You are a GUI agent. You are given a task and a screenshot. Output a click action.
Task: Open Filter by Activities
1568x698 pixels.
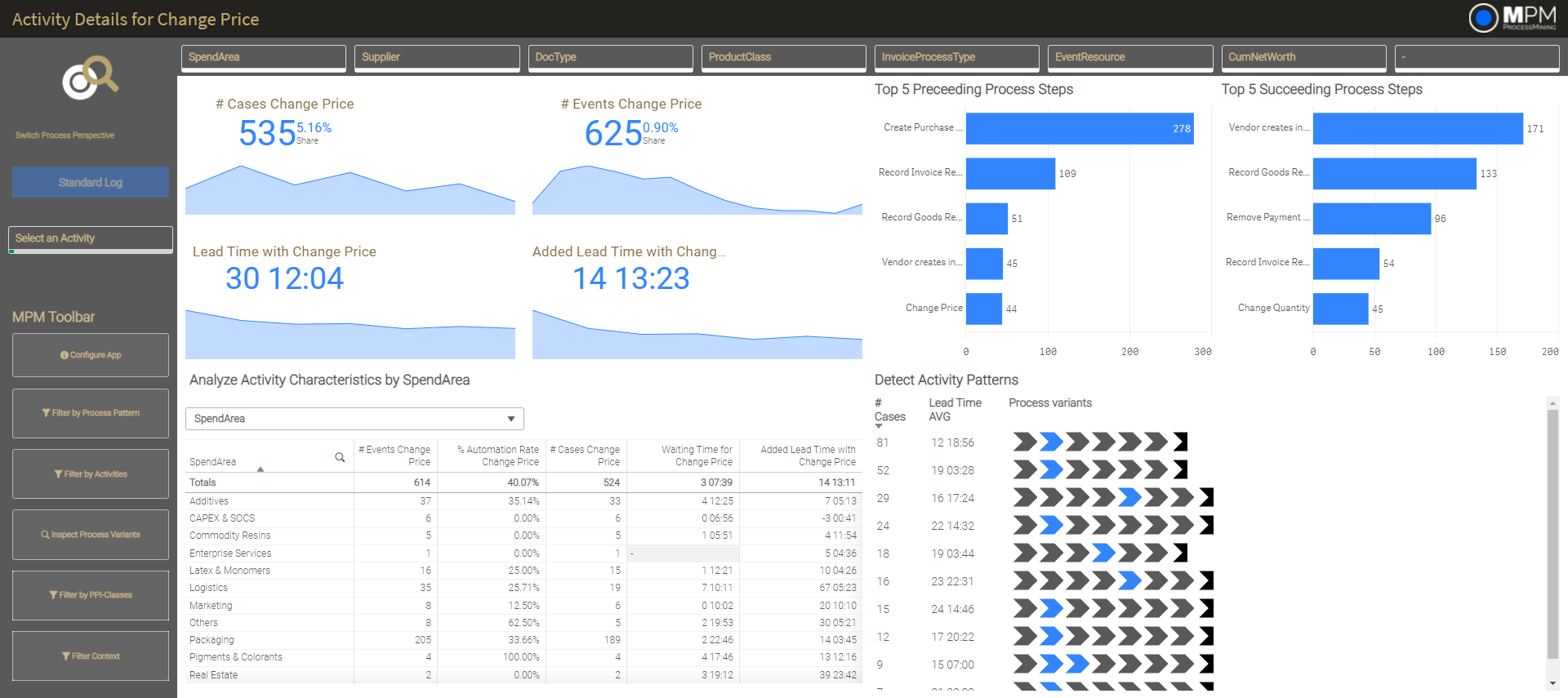91,474
